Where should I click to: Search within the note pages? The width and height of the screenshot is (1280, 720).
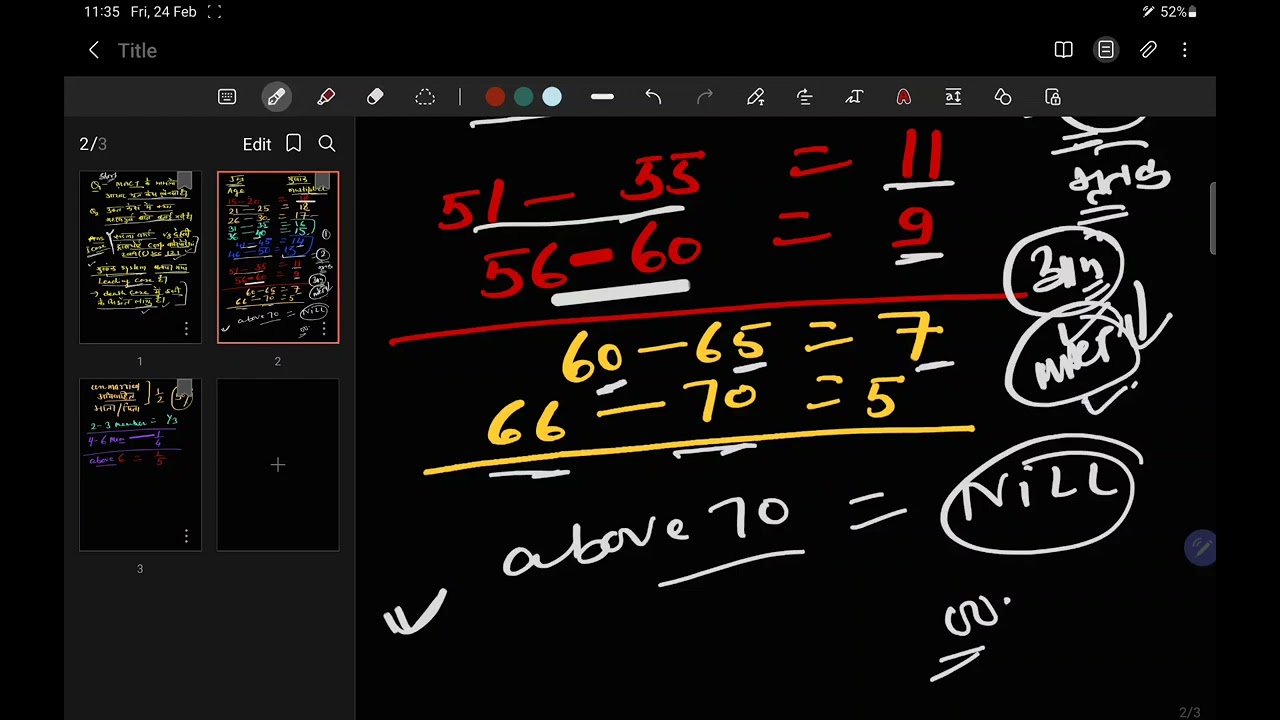[x=327, y=144]
